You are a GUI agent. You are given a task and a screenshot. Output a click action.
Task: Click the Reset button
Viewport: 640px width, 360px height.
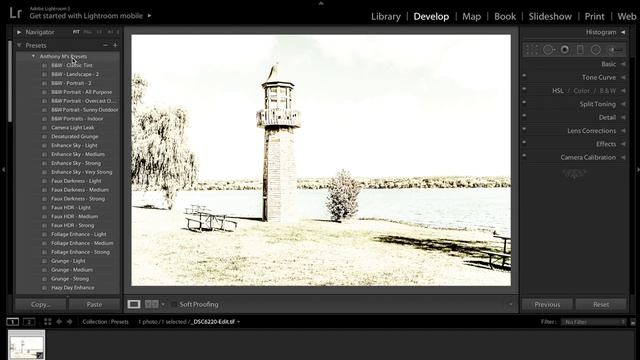coord(601,304)
